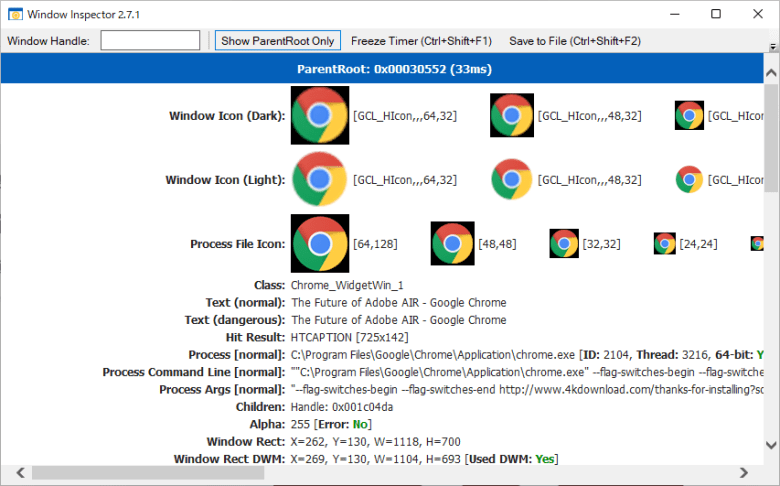Image resolution: width=780 pixels, height=486 pixels.
Task: Click Save to File (Ctrl+Shift+F2)
Action: tap(575, 41)
